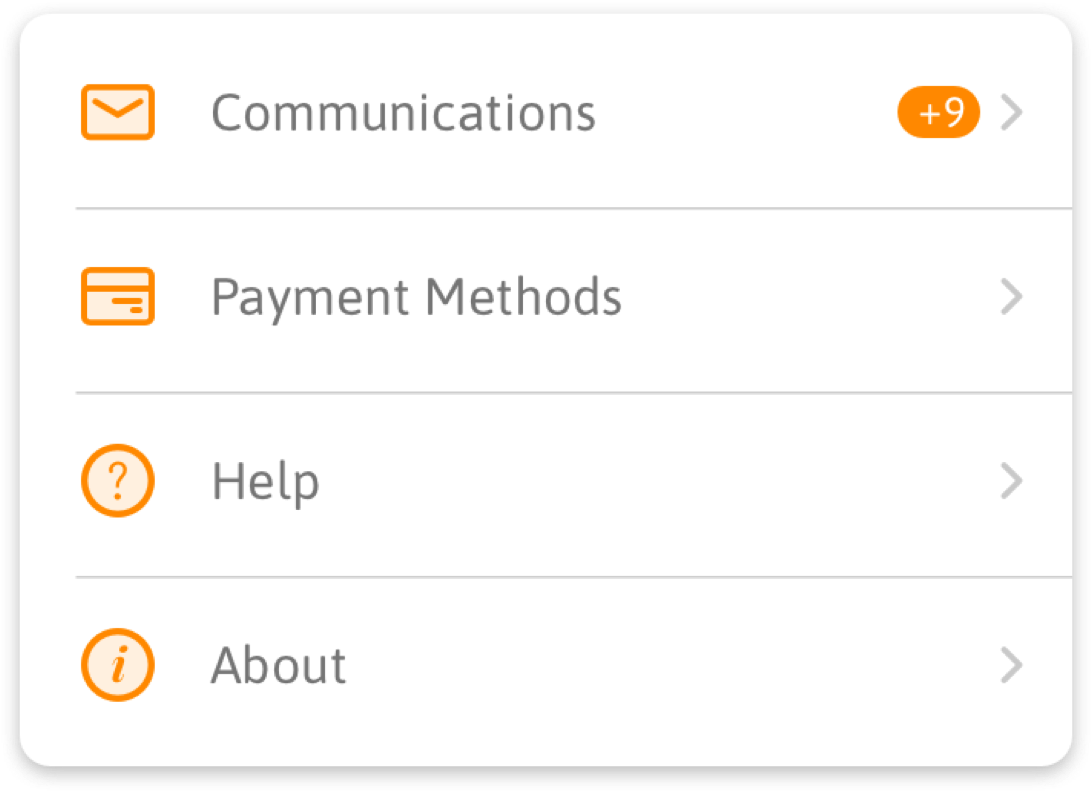Viewport: 1092px width, 792px height.
Task: Tap the +9 unread badge
Action: [938, 113]
